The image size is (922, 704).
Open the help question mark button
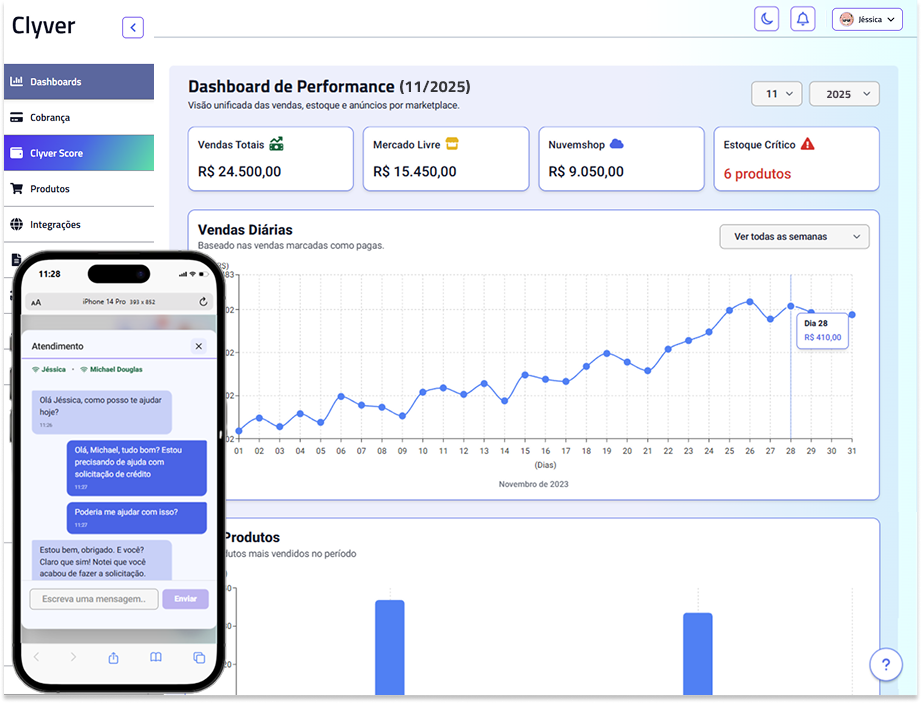885,664
